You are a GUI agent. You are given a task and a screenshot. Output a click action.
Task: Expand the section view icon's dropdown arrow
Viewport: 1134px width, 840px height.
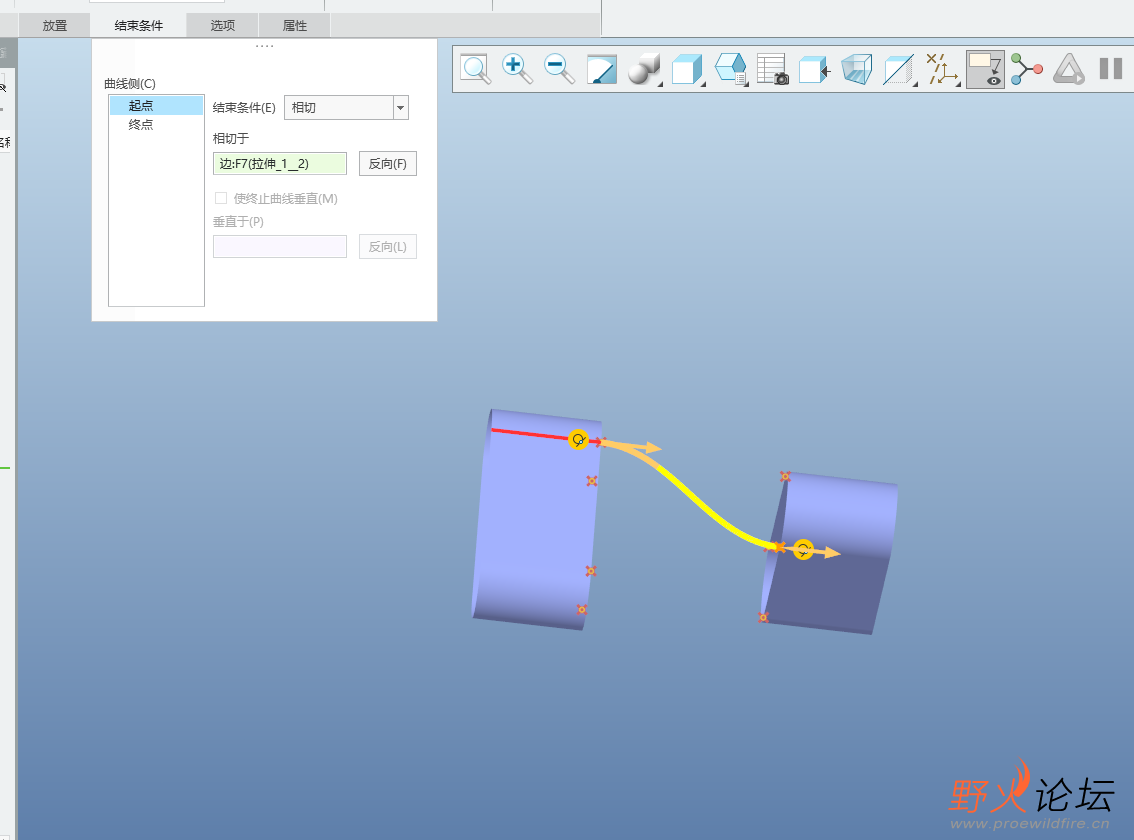[914, 84]
